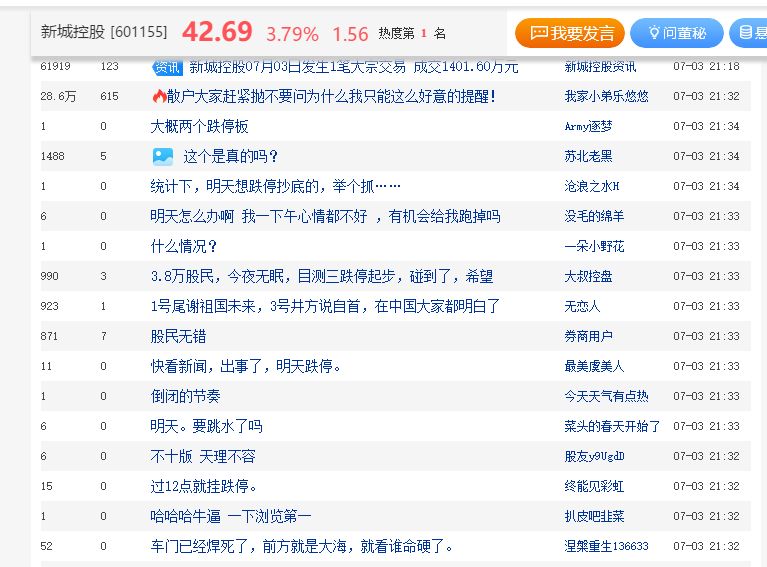
Task: Open the post 大概两个跌停板
Action: pos(199,126)
